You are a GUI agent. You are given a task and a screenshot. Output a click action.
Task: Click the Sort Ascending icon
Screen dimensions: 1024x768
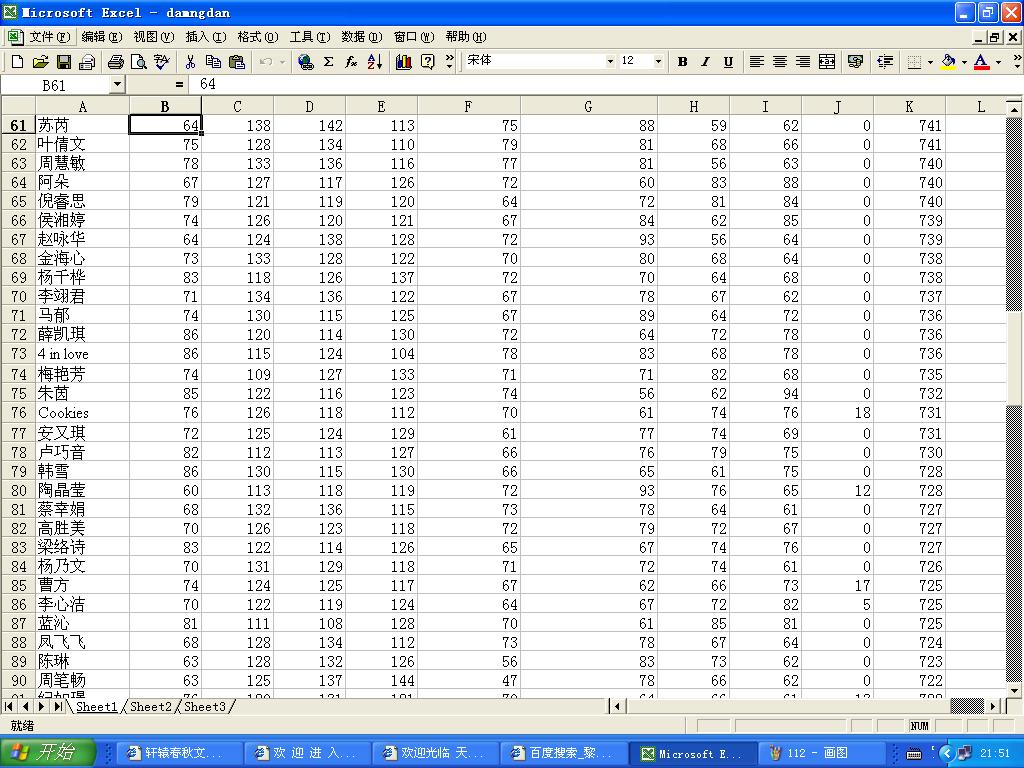[375, 62]
